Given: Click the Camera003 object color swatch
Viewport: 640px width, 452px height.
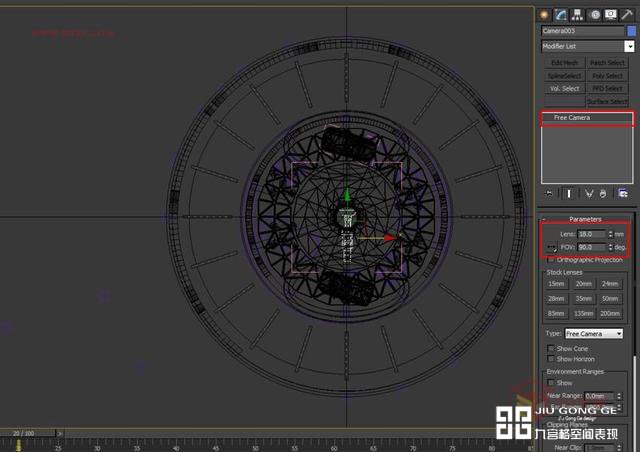Looking at the screenshot, I should coord(631,31).
